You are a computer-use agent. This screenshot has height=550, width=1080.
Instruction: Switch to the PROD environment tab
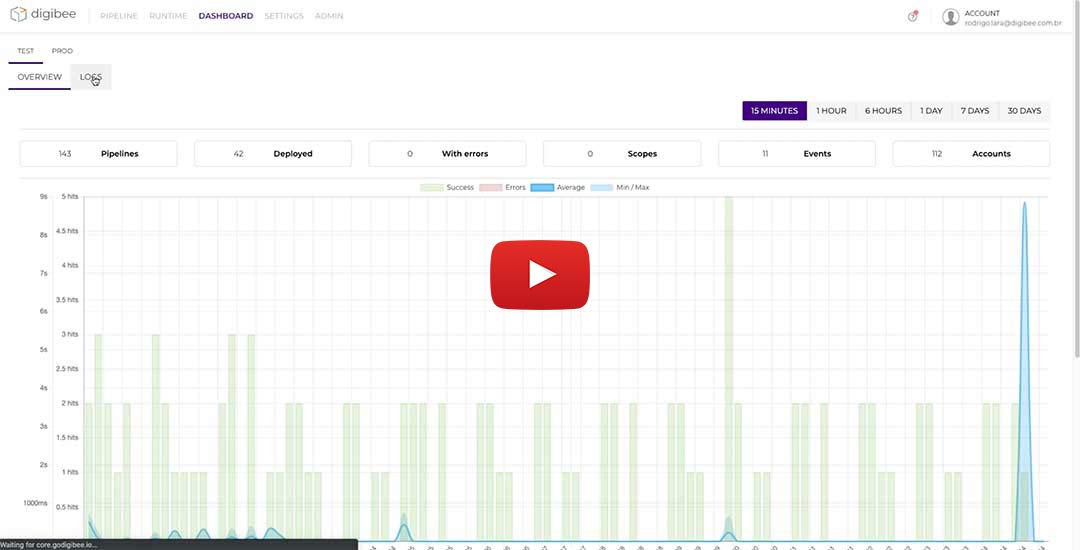(x=62, y=51)
